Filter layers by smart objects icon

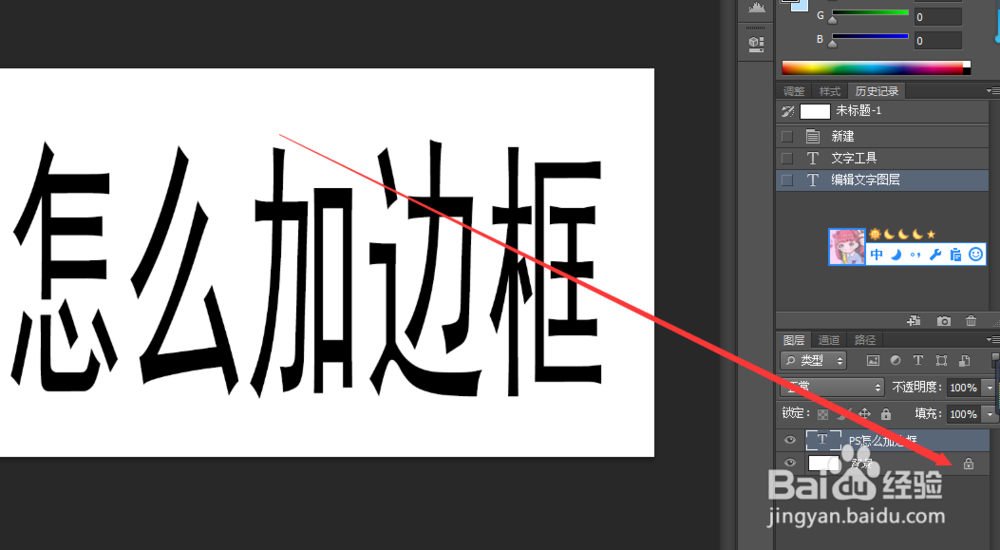[964, 360]
